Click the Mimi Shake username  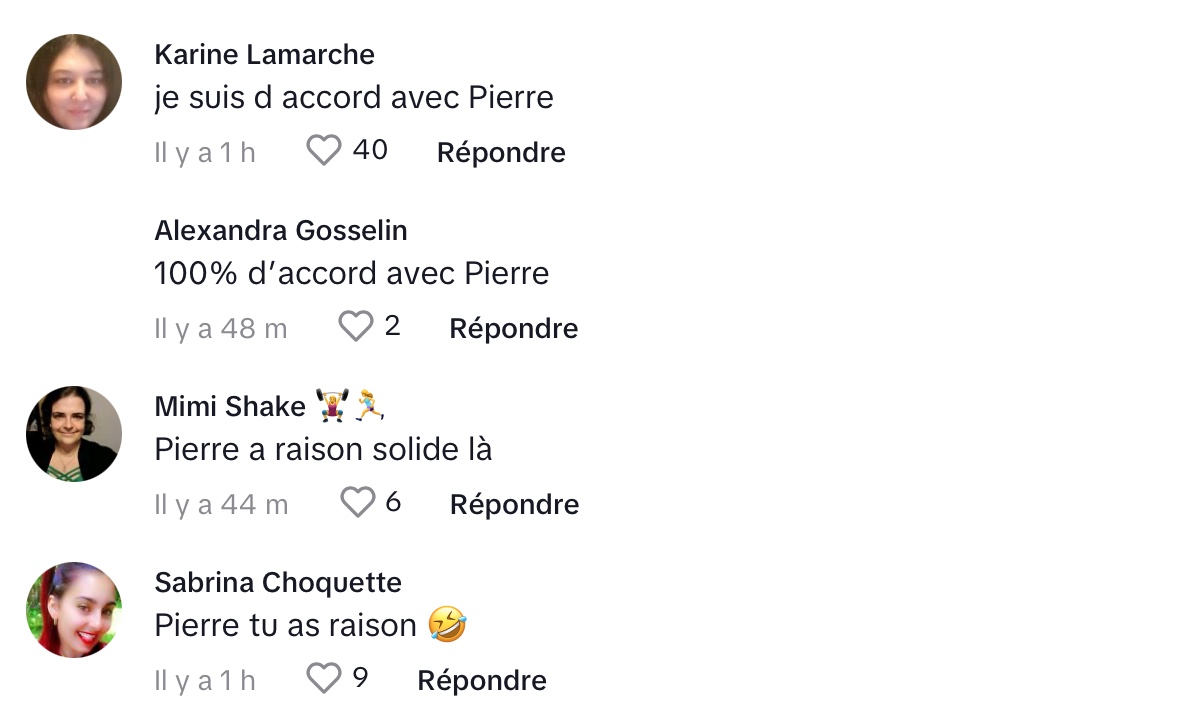point(230,407)
